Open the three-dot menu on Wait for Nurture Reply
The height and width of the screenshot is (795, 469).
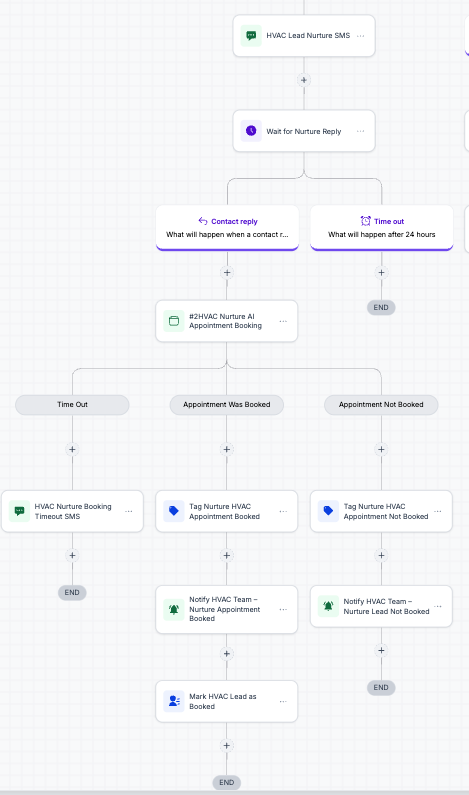click(x=360, y=131)
